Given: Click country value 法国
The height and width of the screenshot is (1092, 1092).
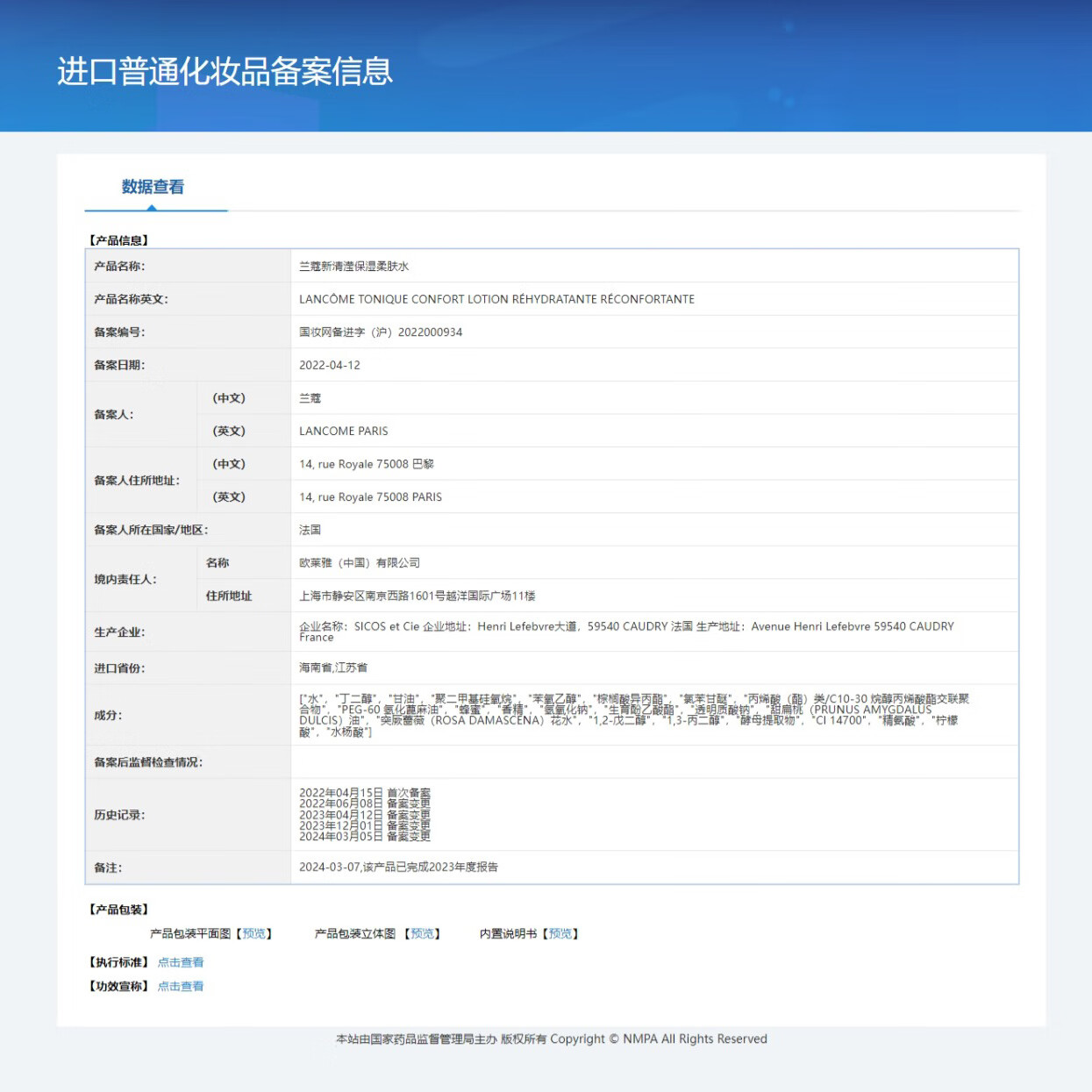Looking at the screenshot, I should click(310, 530).
